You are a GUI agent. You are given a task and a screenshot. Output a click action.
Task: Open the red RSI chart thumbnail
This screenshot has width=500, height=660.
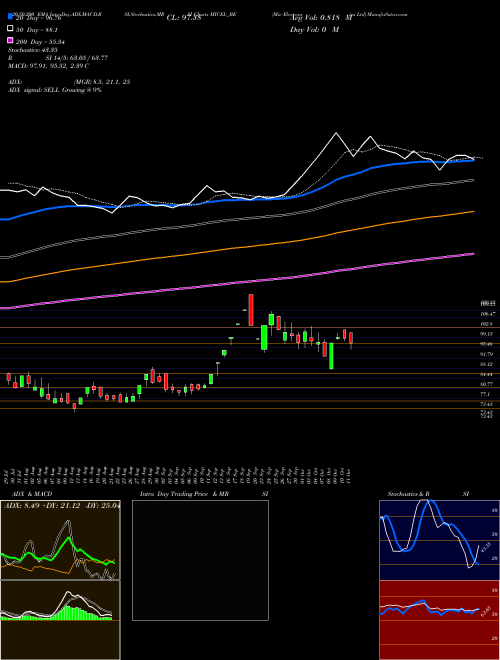coord(439,620)
